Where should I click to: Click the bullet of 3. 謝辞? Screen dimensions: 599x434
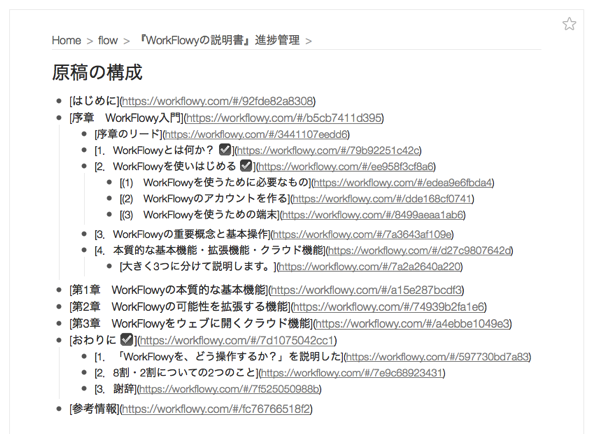point(84,389)
